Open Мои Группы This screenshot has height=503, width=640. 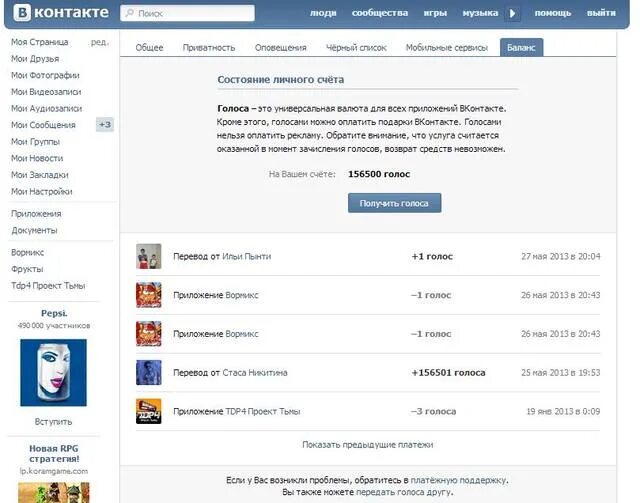coord(36,142)
